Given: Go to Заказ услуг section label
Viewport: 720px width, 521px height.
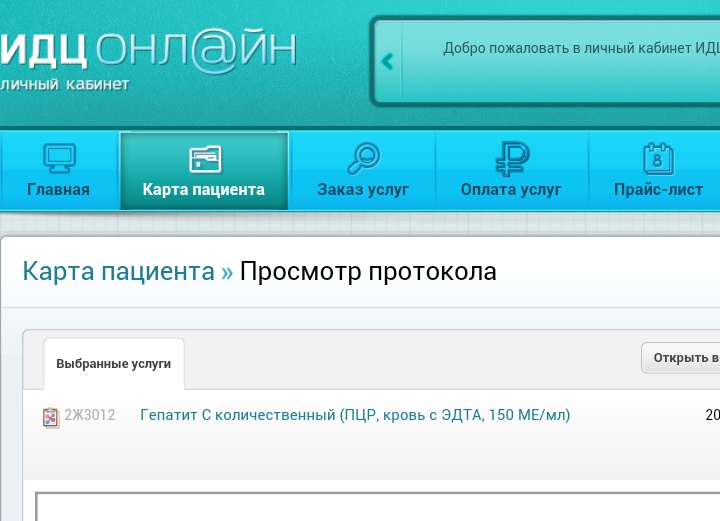Looking at the screenshot, I should coord(362,189).
